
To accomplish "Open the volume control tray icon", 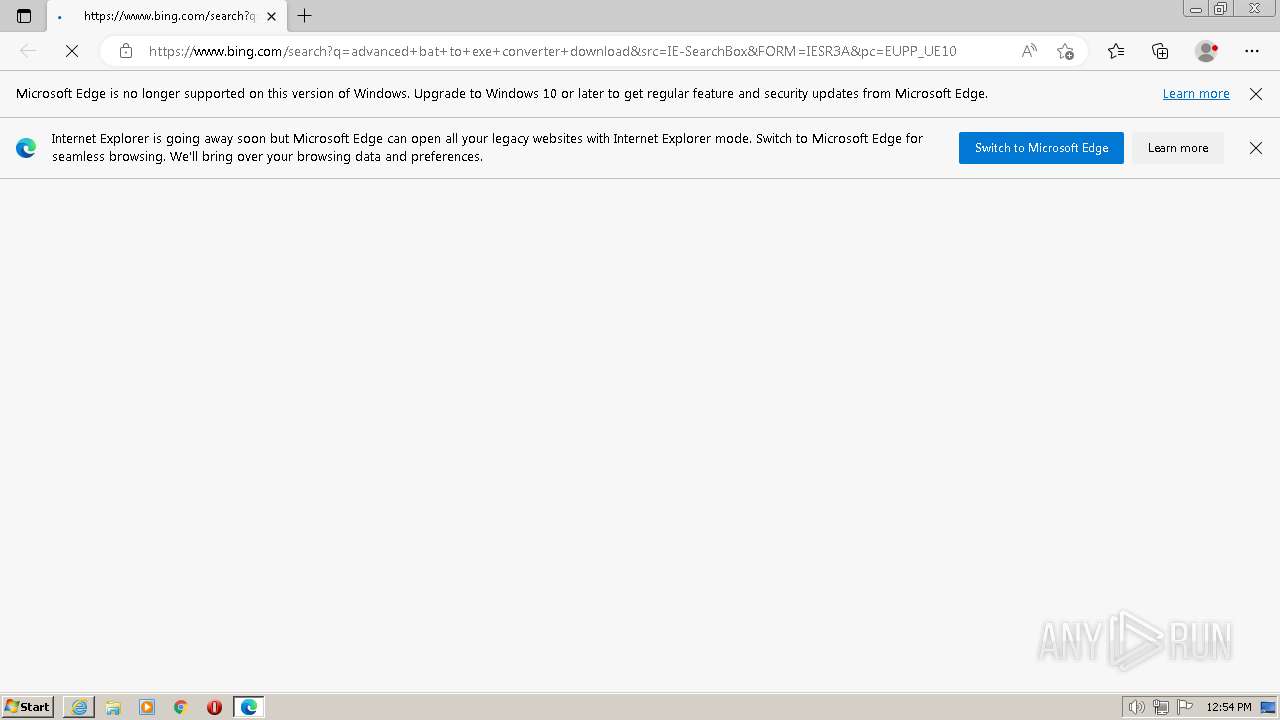I will click(1137, 707).
